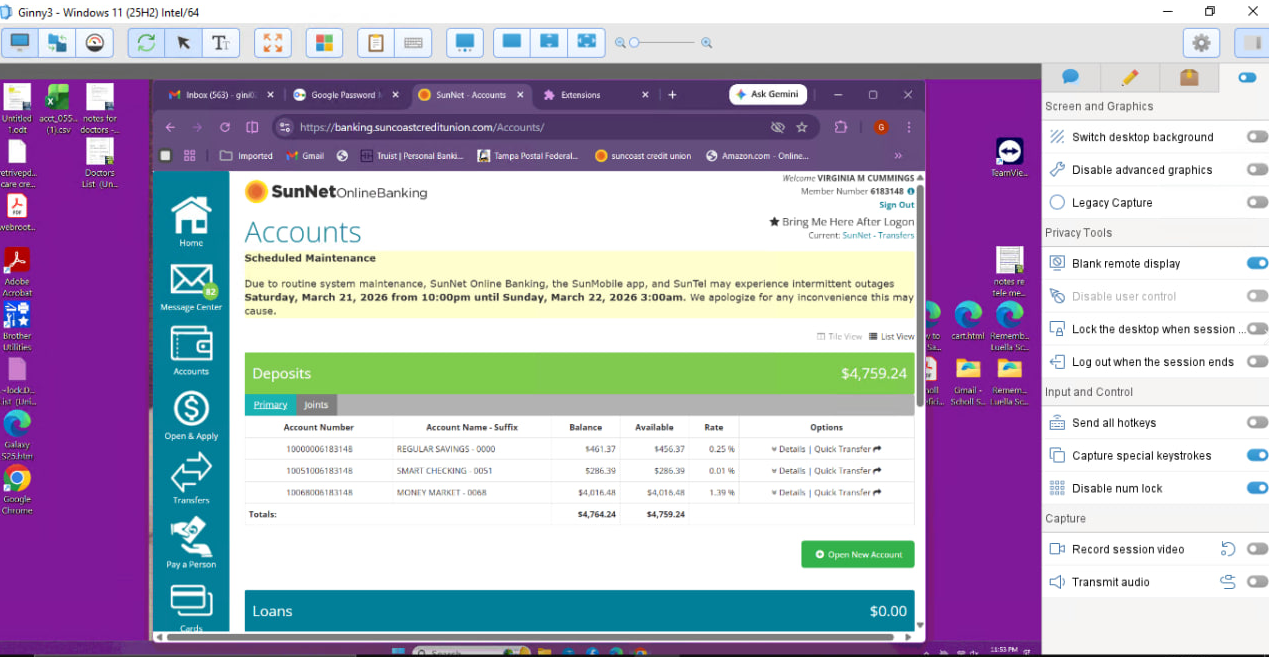Open Message Center envelope icon in sidebar

190,281
